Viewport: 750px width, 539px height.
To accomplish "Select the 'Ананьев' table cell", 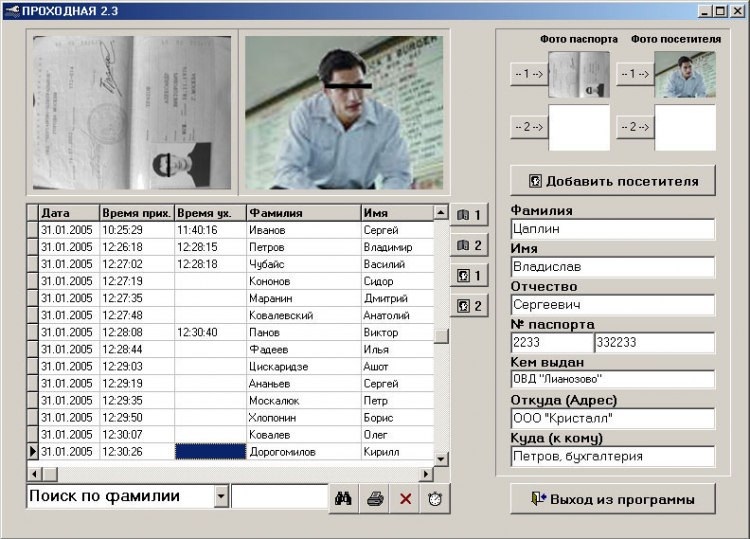I will [304, 384].
